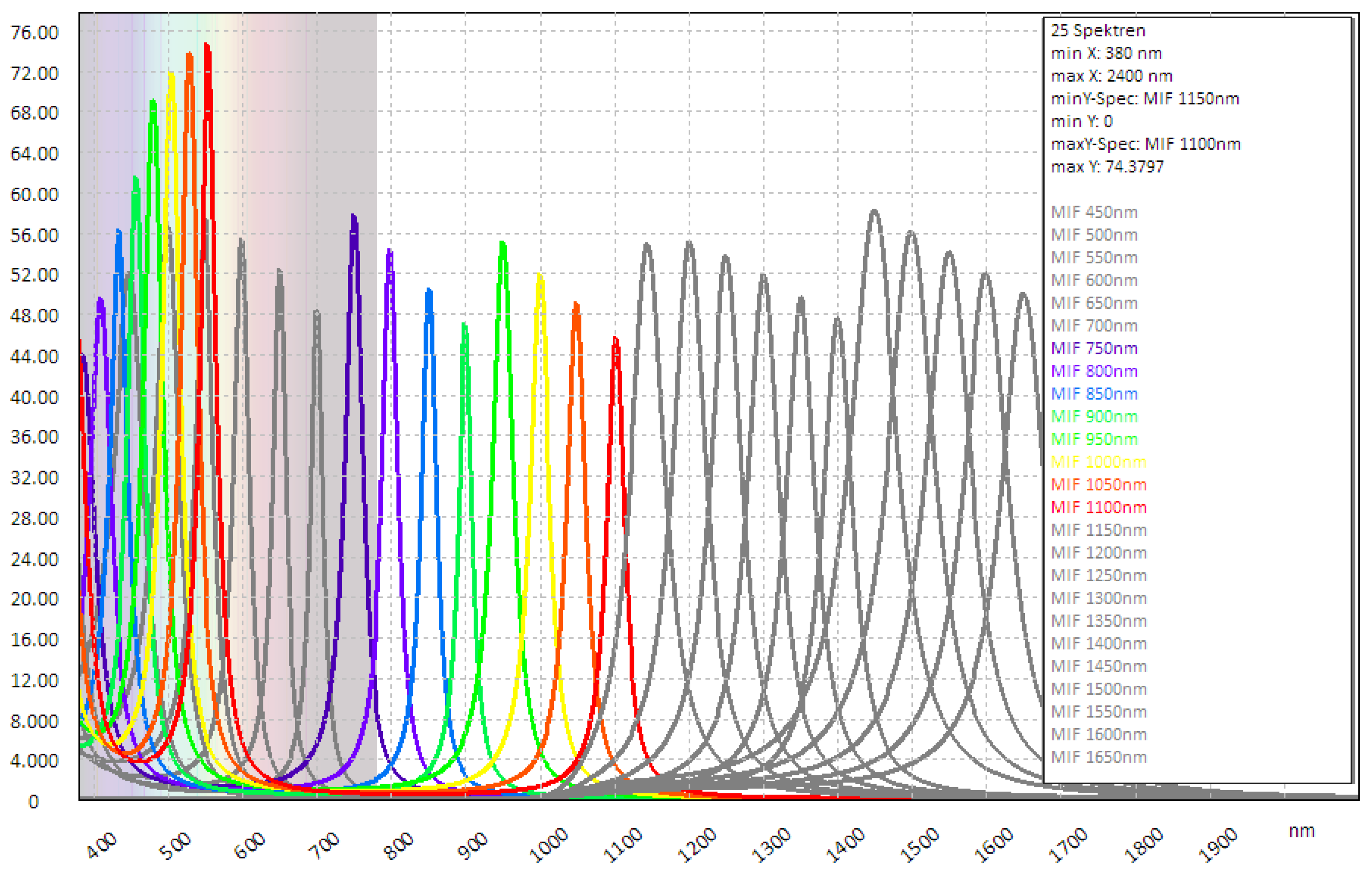1372x873 pixels.
Task: Select the MIF 1500nm legend entry
Action: 1098,689
